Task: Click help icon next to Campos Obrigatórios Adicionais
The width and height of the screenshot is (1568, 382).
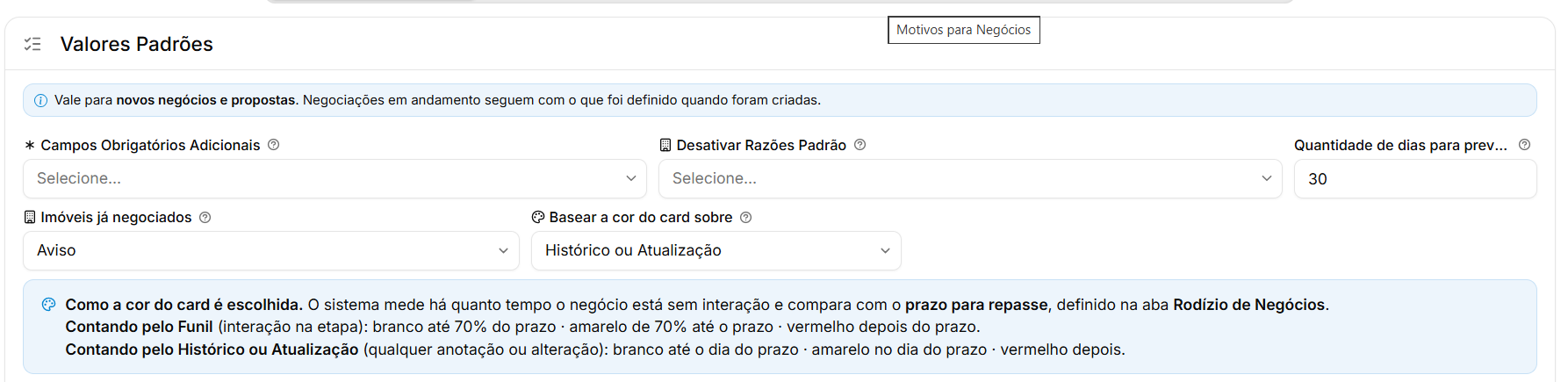Action: pos(274,145)
